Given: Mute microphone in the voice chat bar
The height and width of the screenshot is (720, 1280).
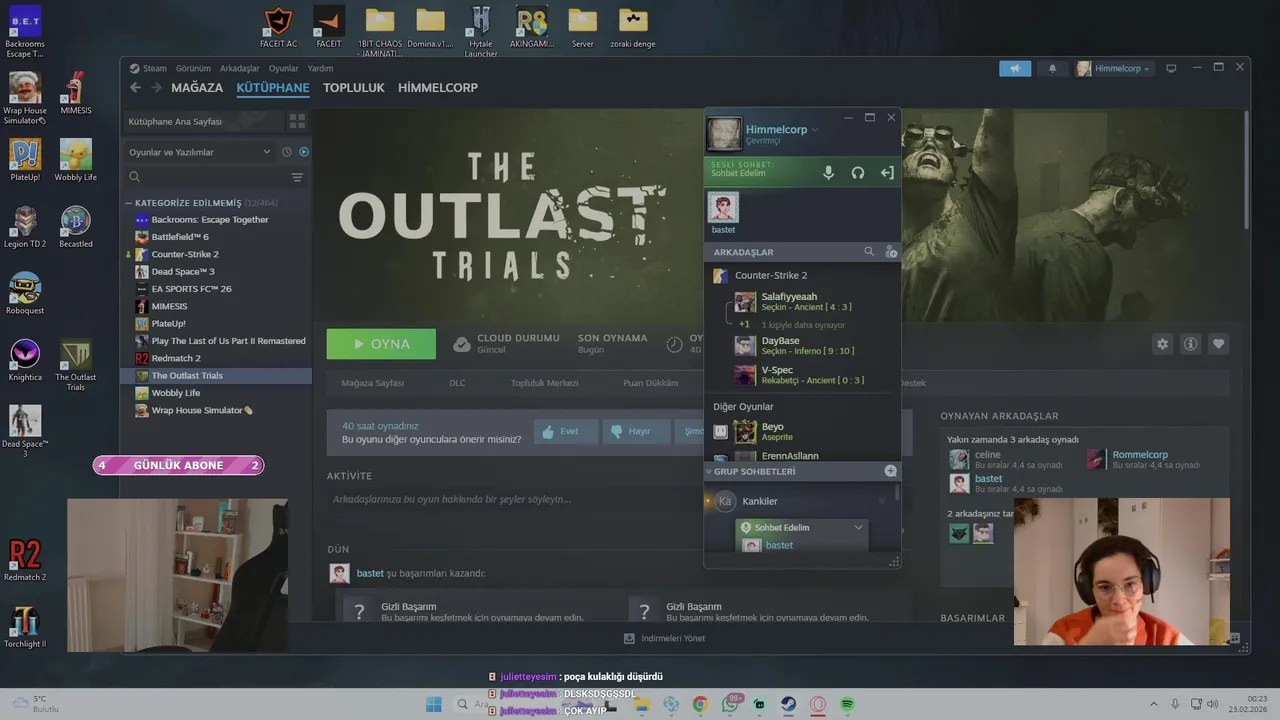Looking at the screenshot, I should coord(828,172).
